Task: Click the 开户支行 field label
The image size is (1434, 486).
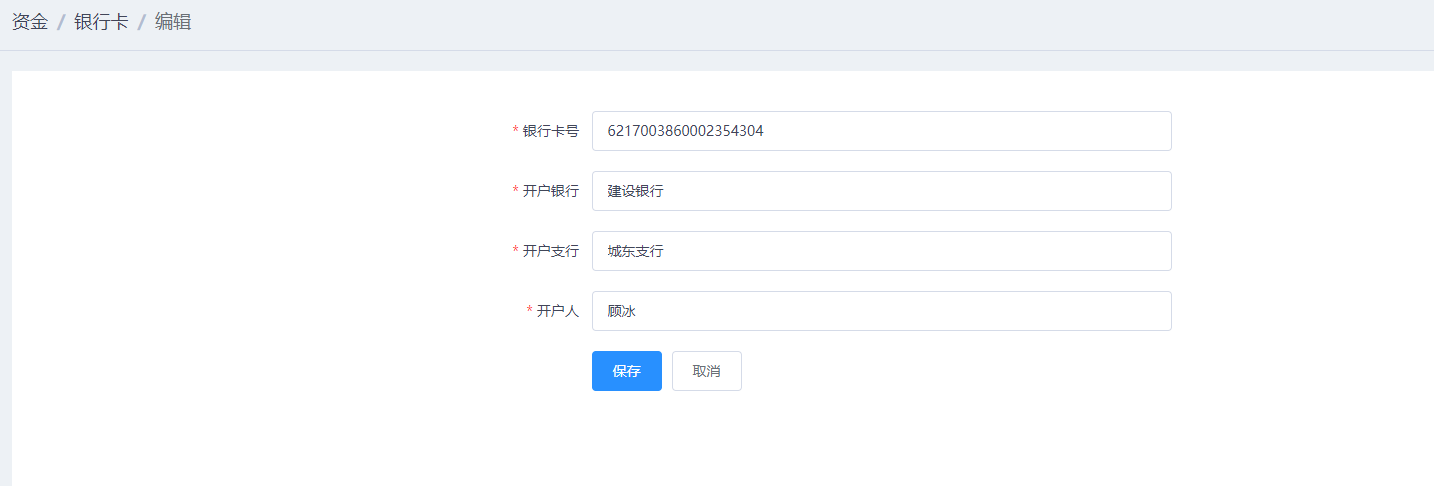Action: (550, 251)
